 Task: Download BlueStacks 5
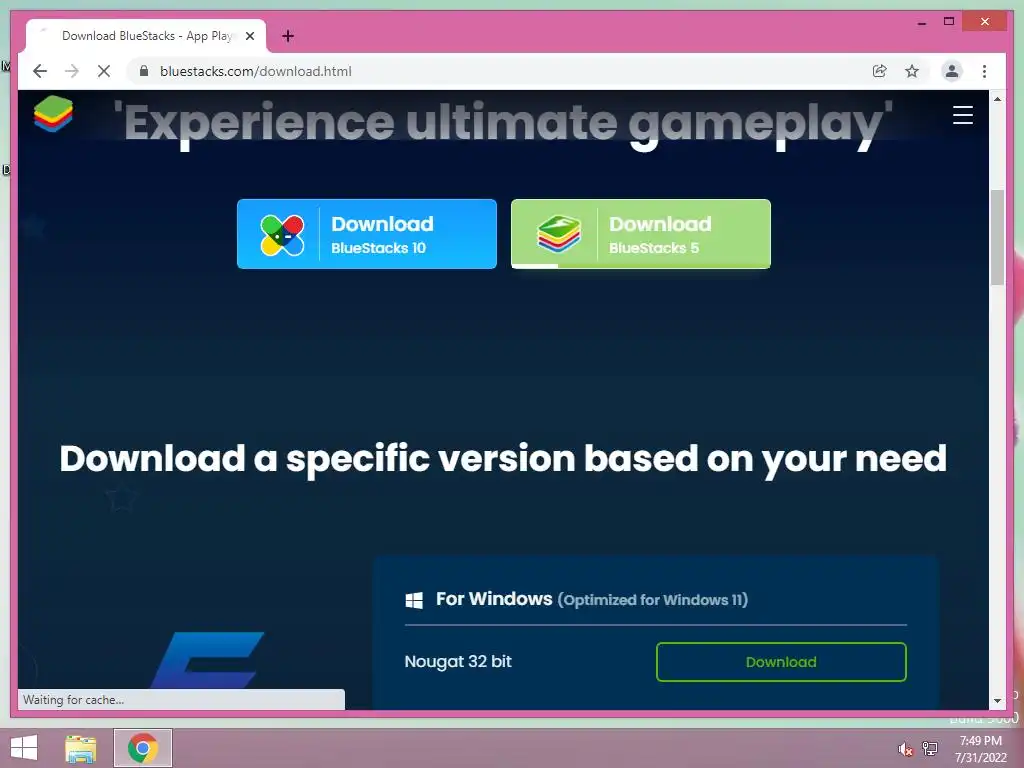coord(641,234)
